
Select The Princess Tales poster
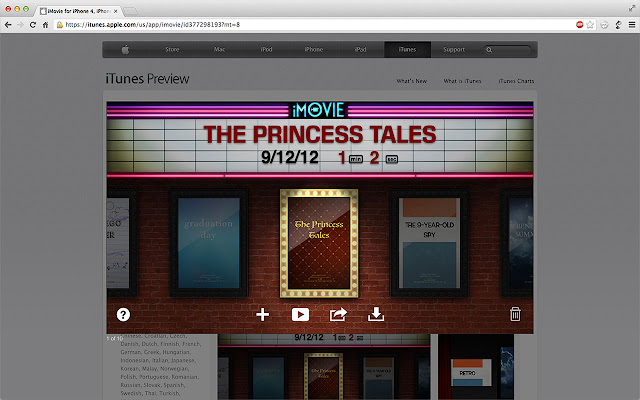click(x=319, y=243)
